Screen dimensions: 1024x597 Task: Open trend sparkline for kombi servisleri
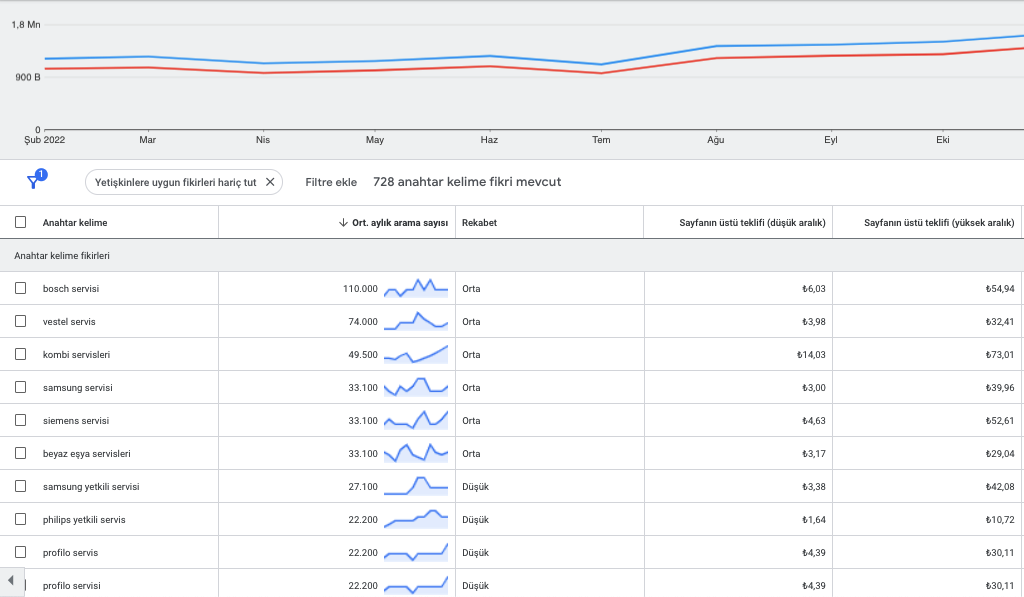tap(416, 354)
